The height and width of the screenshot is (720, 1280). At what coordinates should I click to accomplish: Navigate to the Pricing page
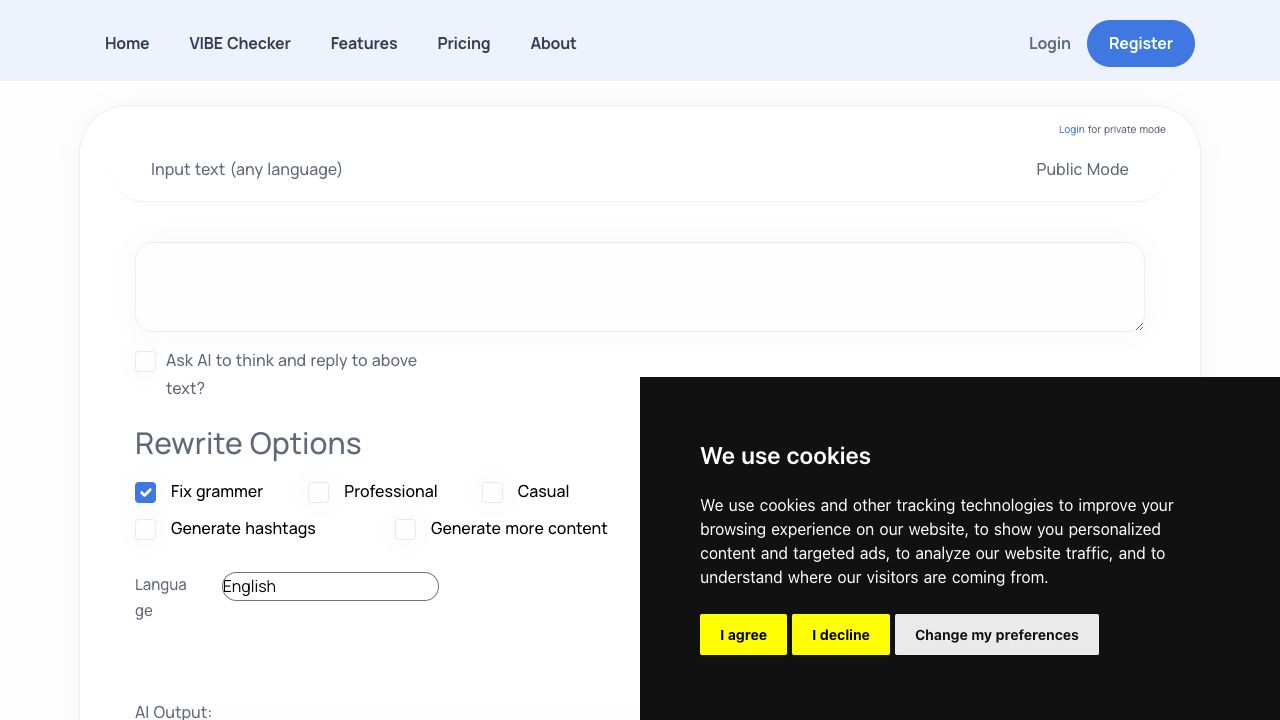464,44
